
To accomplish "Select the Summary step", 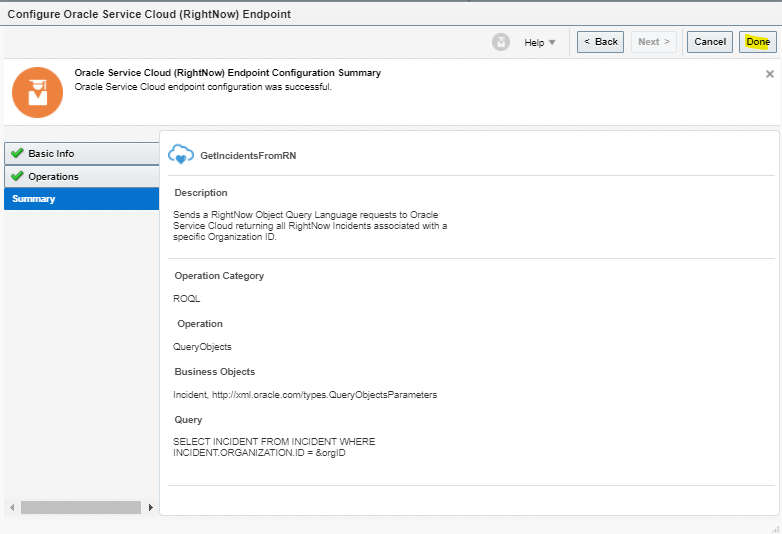I will 34,199.
